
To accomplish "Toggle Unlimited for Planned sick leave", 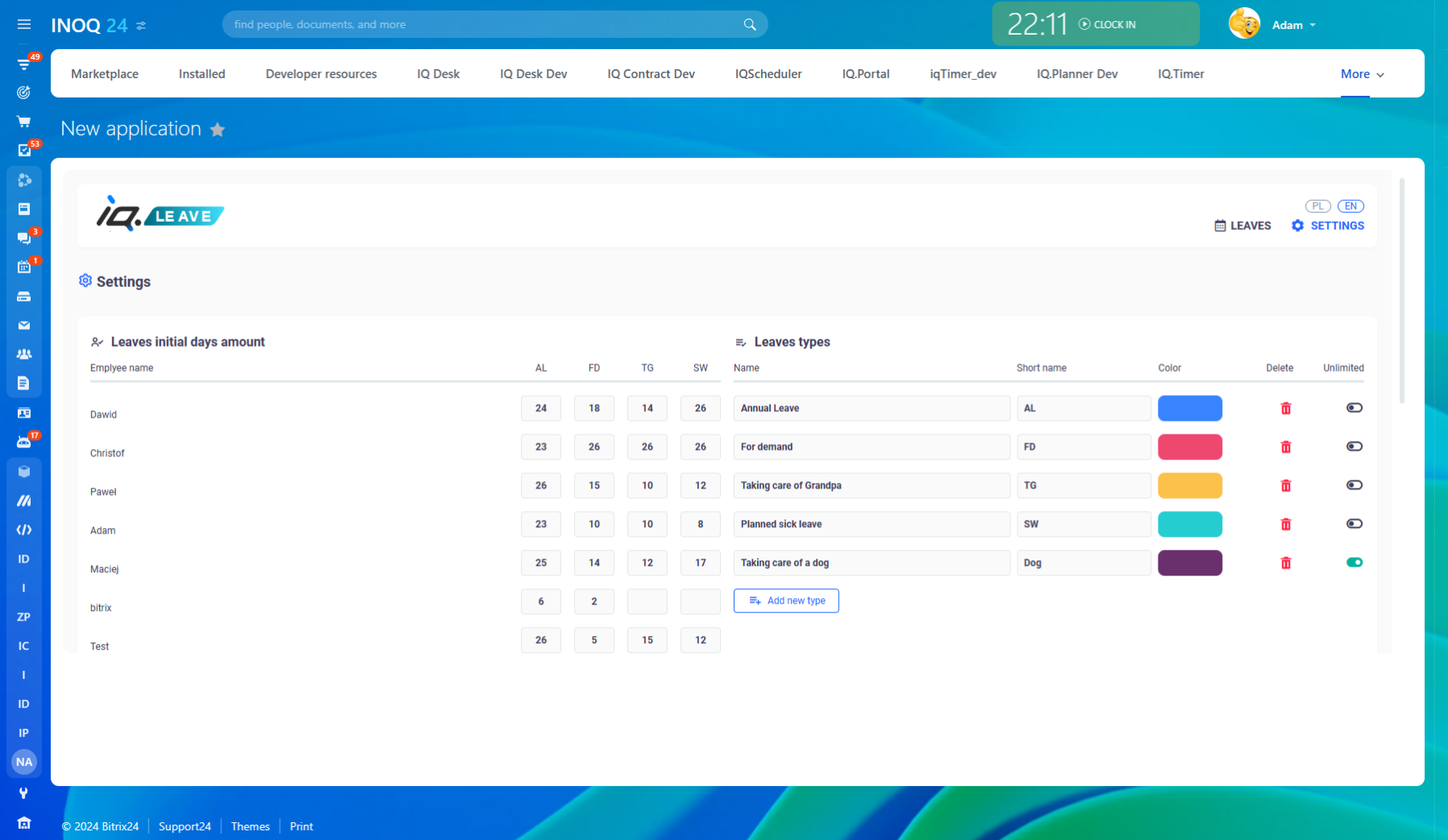I will [1354, 524].
